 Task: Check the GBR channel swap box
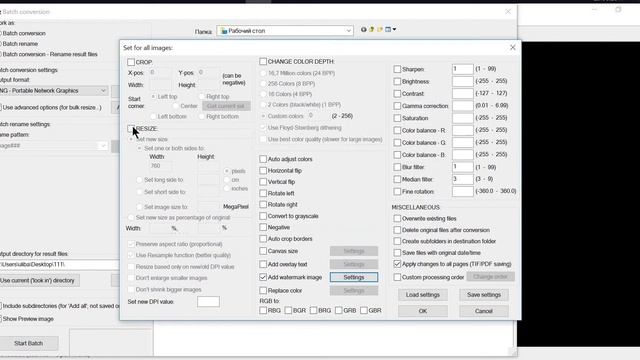tap(364, 311)
